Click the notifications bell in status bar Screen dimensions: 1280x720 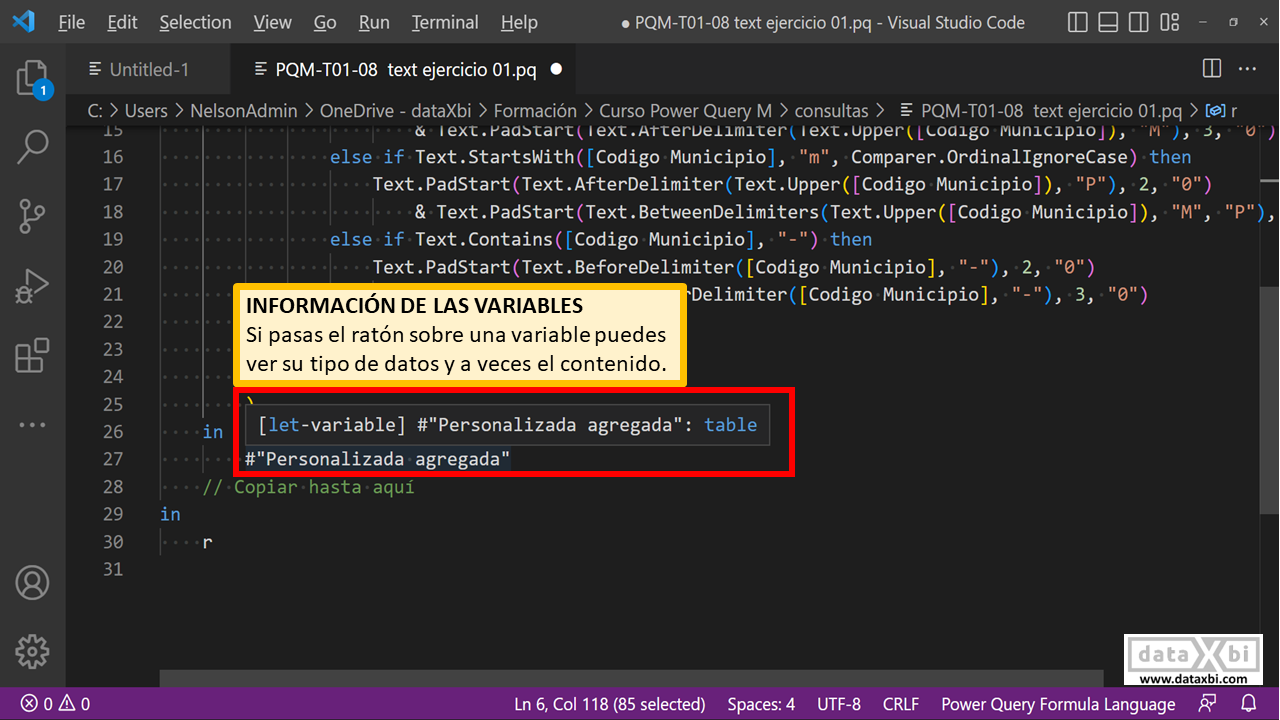[x=1250, y=704]
